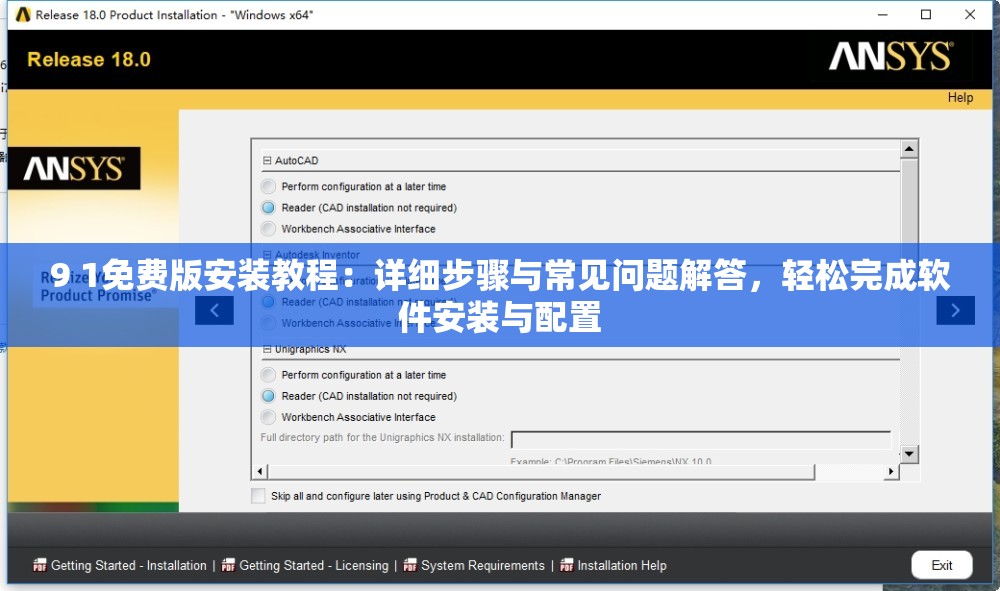Select AutoCAD Perform configuration at a later time

[x=268, y=187]
